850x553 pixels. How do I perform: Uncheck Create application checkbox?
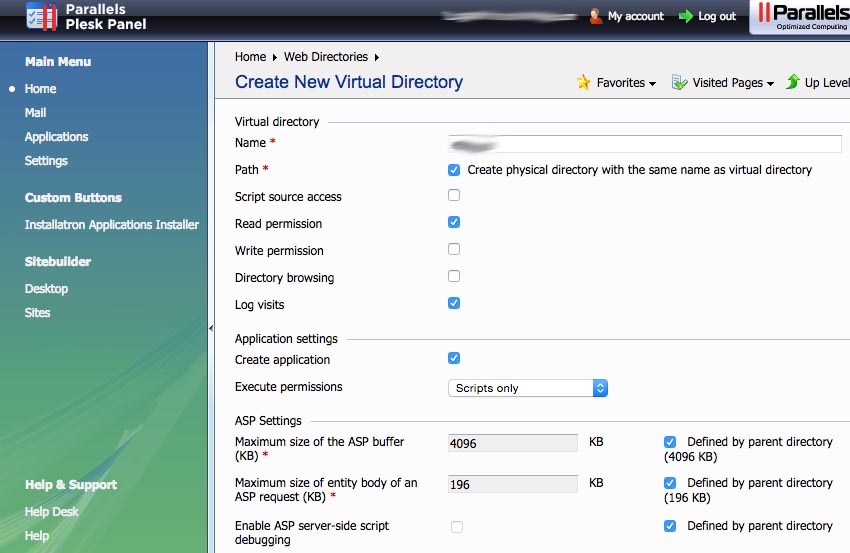(x=454, y=358)
